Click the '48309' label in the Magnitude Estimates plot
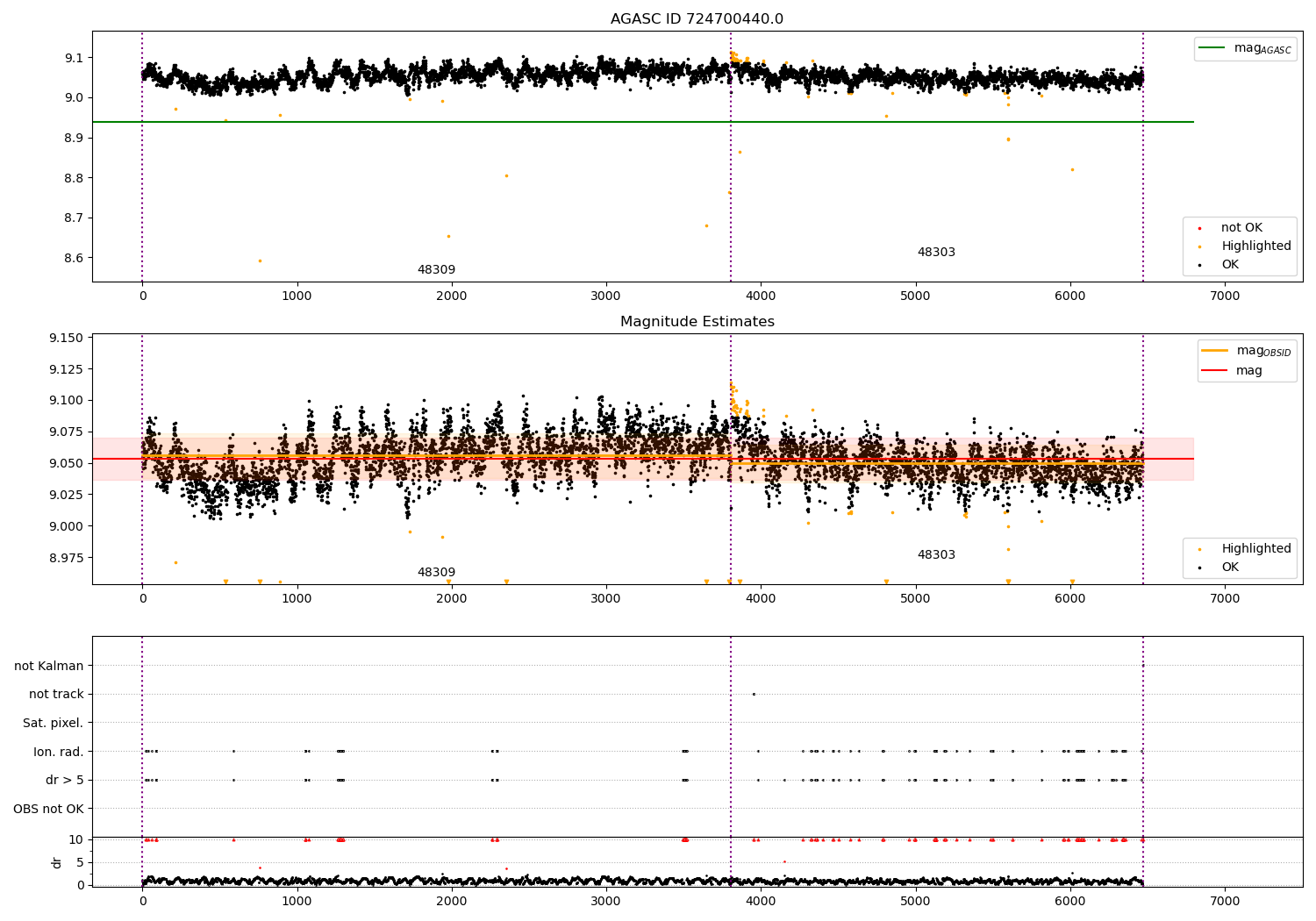Viewport: 1316px width, 921px height. click(436, 573)
